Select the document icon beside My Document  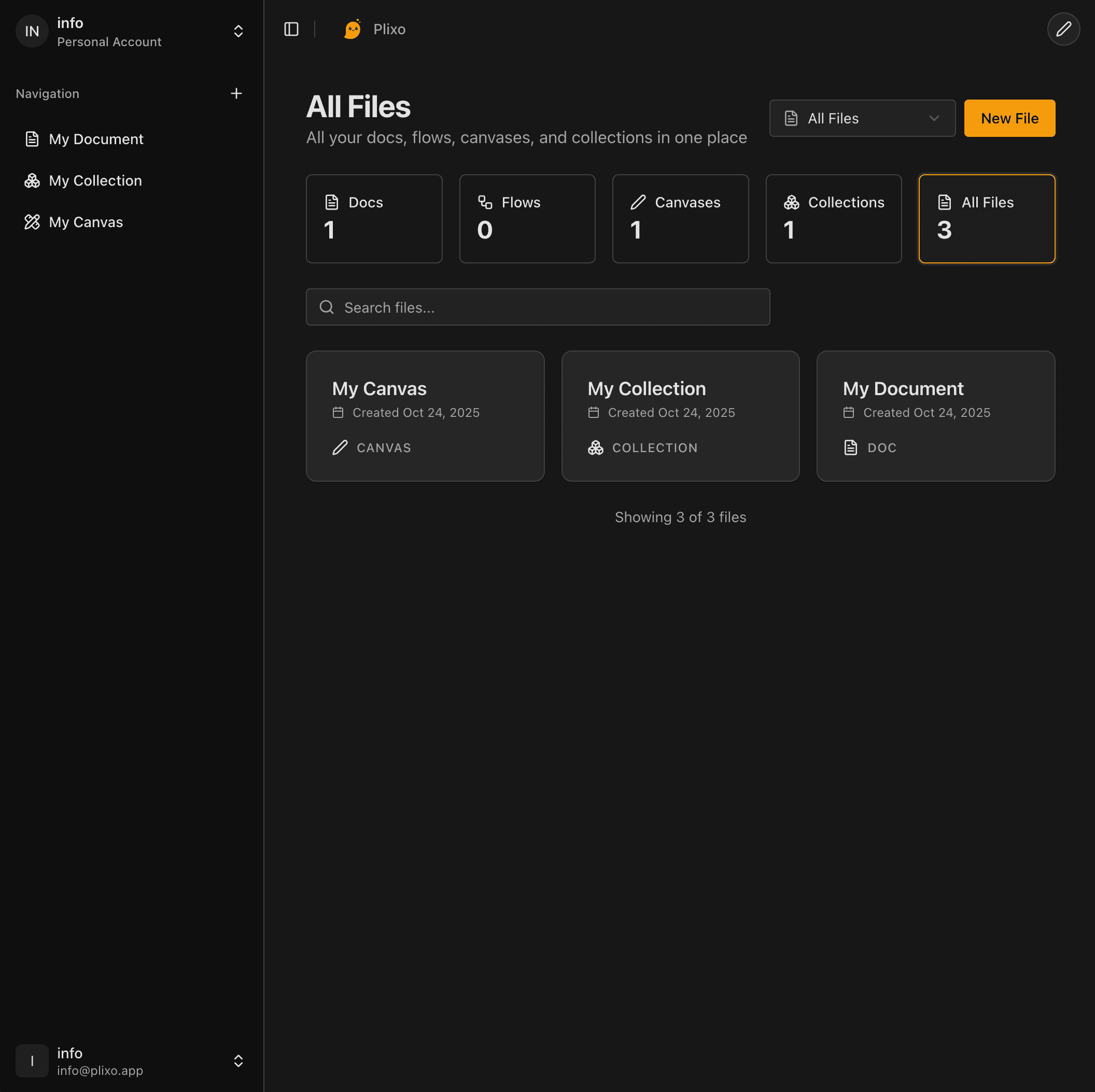[32, 139]
